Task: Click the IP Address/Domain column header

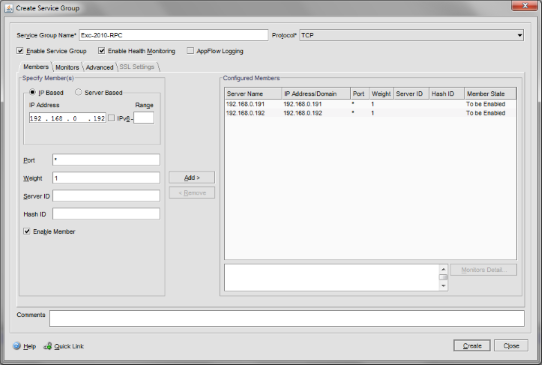Action: tap(316, 94)
